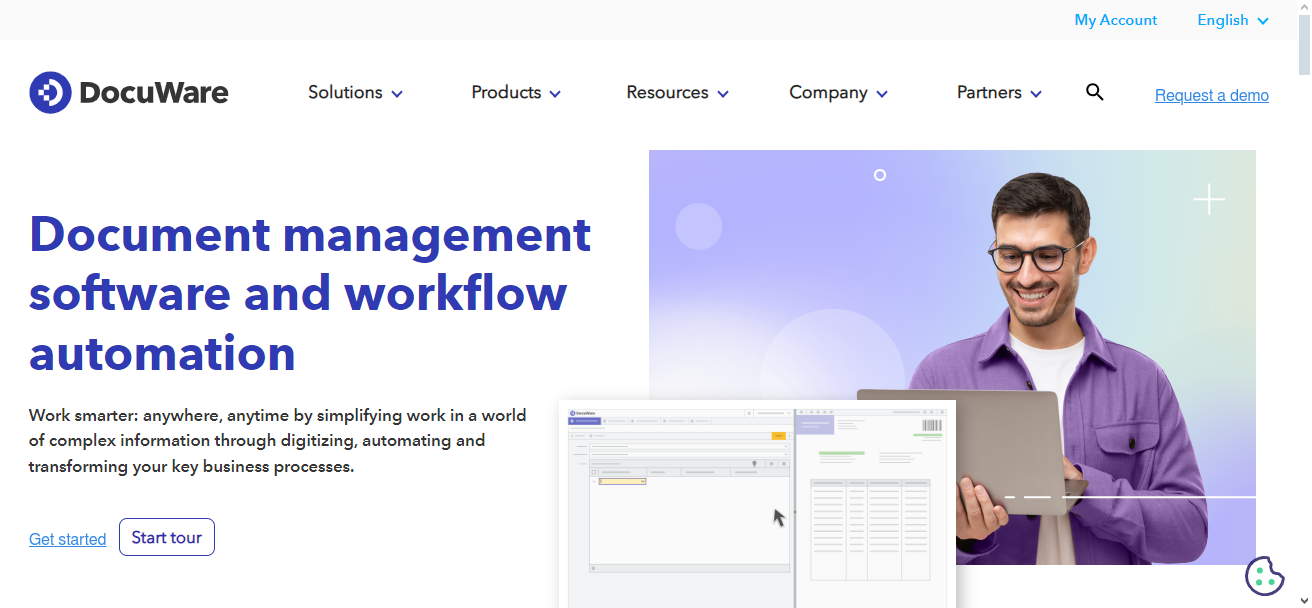Click the scrollbar down arrow

(1304, 600)
